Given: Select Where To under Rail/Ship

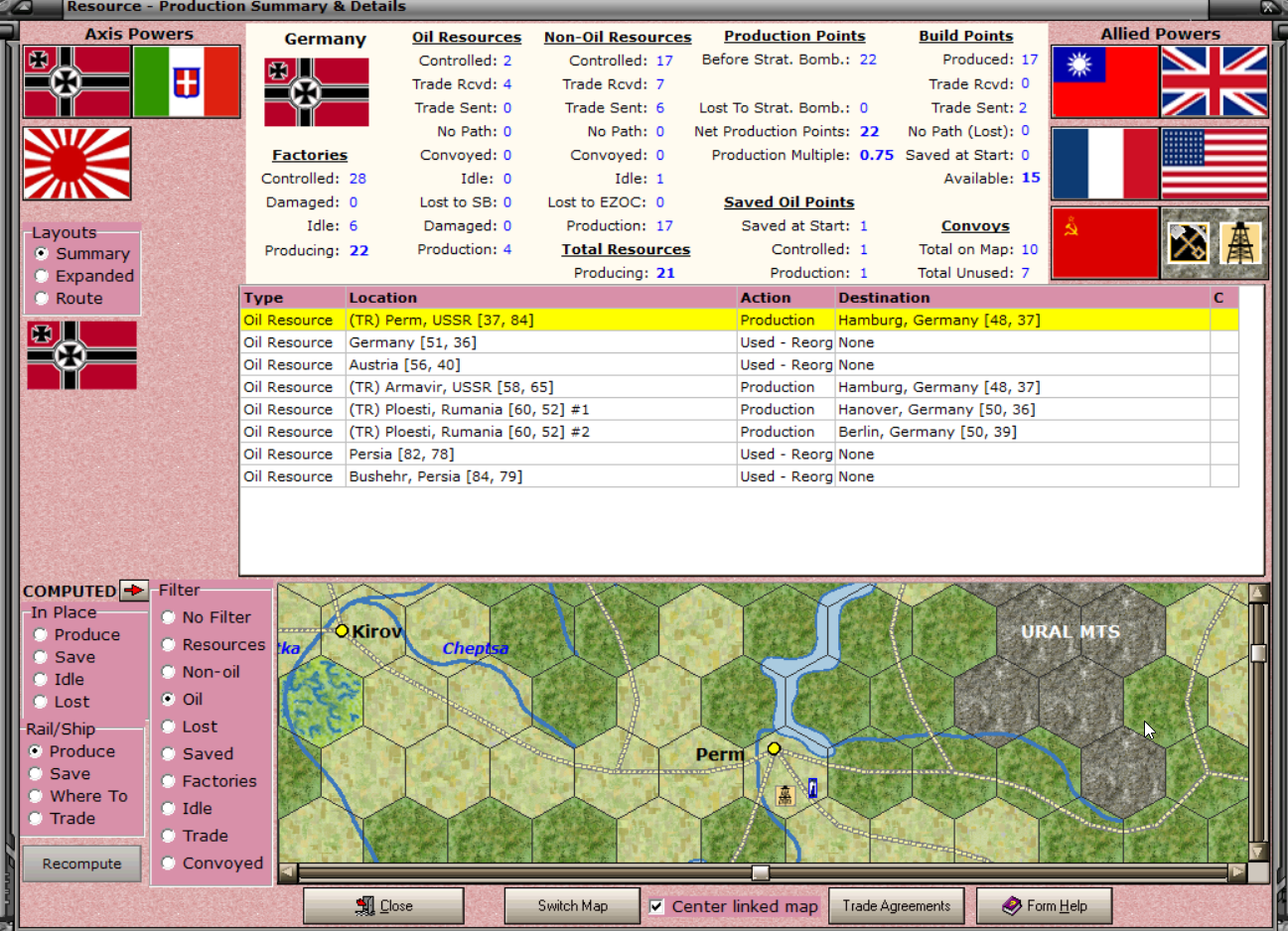Looking at the screenshot, I should (x=78, y=796).
